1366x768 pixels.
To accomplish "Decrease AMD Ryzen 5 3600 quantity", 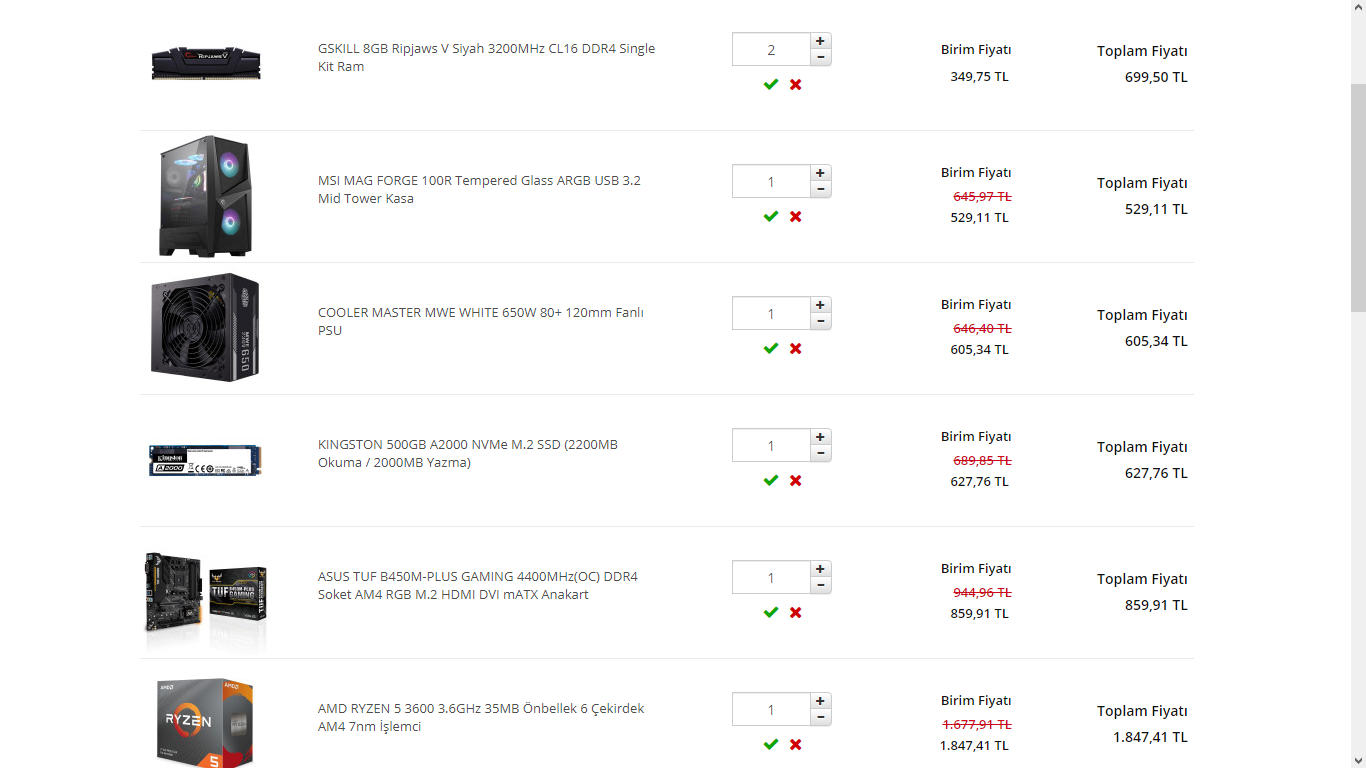I will [x=820, y=717].
